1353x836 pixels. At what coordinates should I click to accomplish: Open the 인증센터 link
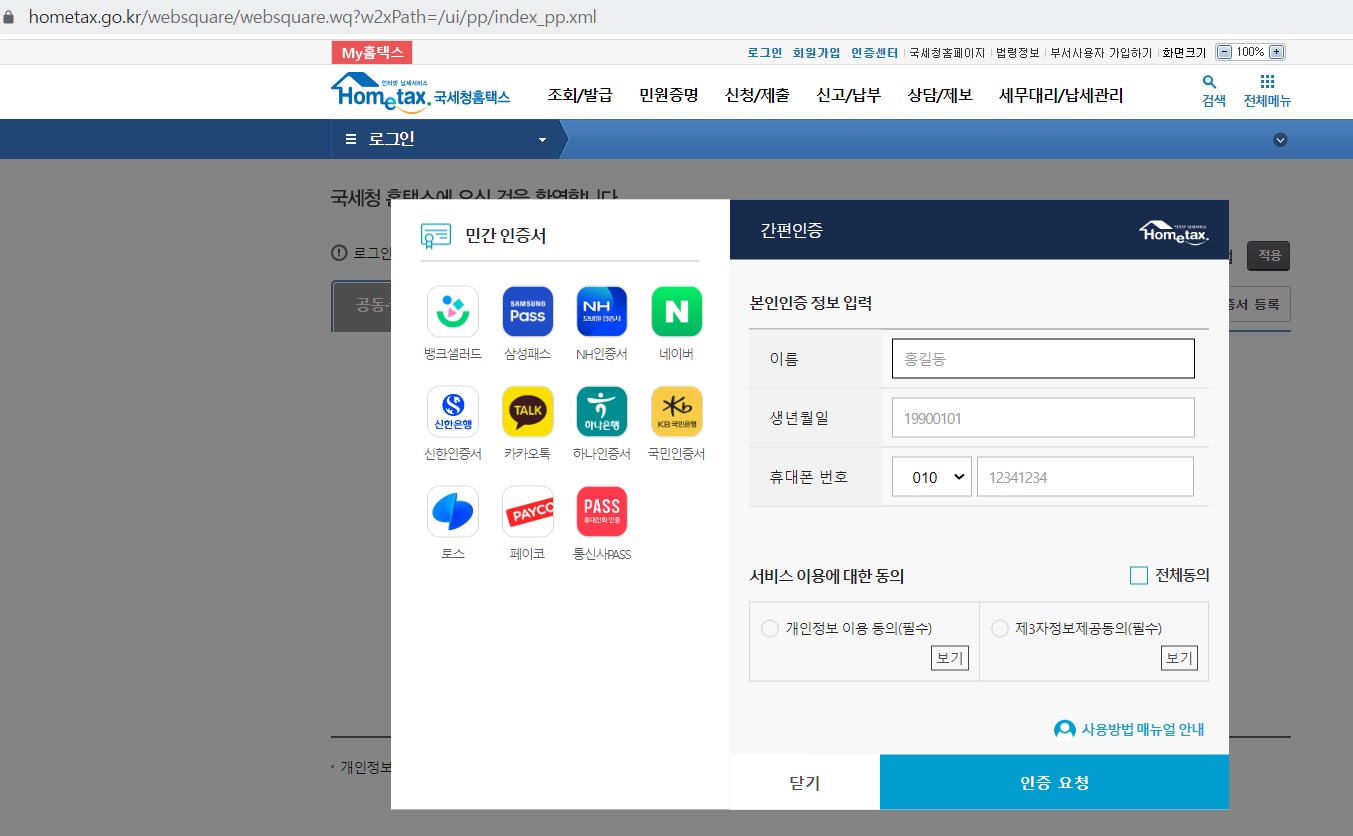click(x=875, y=52)
